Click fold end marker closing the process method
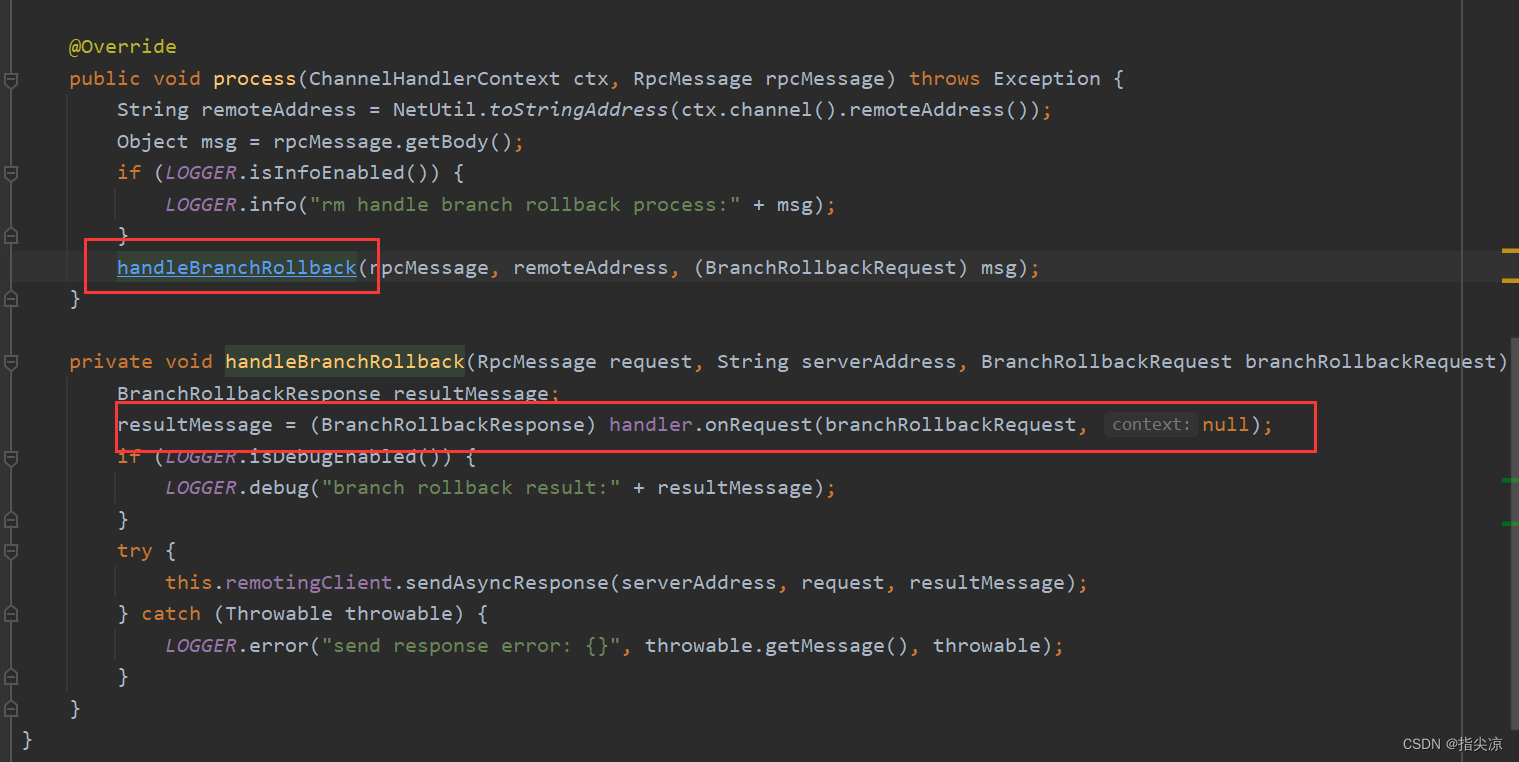 pos(11,299)
